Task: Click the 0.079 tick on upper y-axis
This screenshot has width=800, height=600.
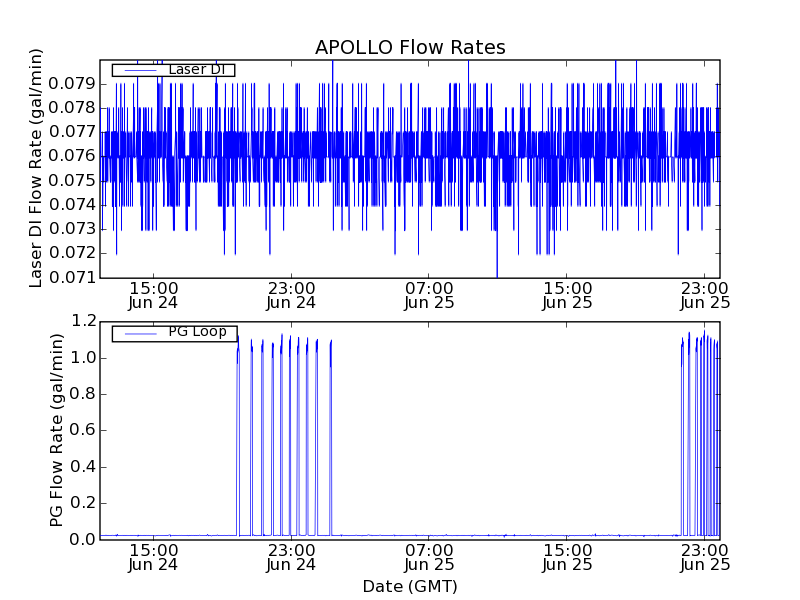Action: pos(72,83)
